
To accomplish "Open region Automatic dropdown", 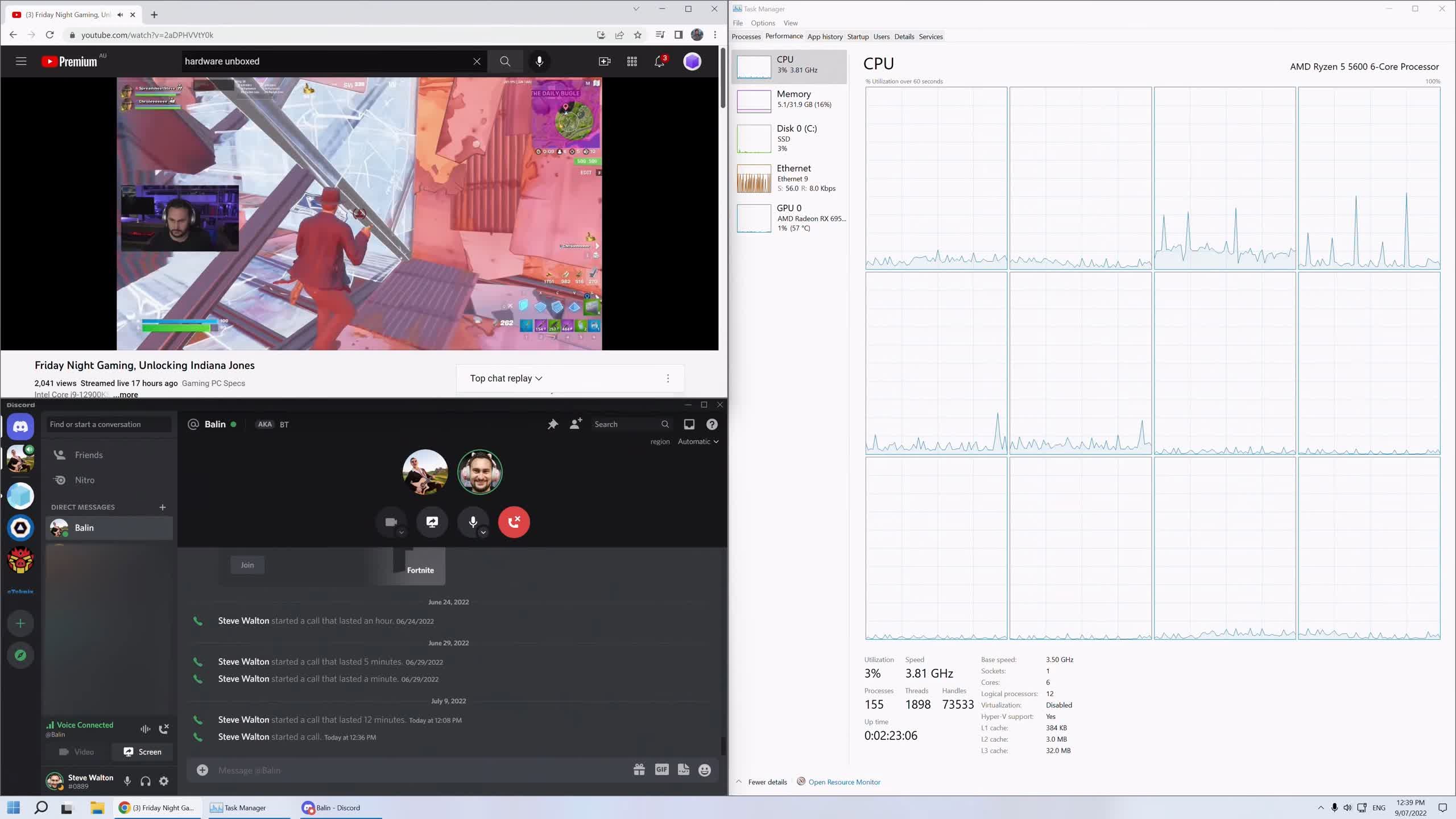I will click(698, 441).
